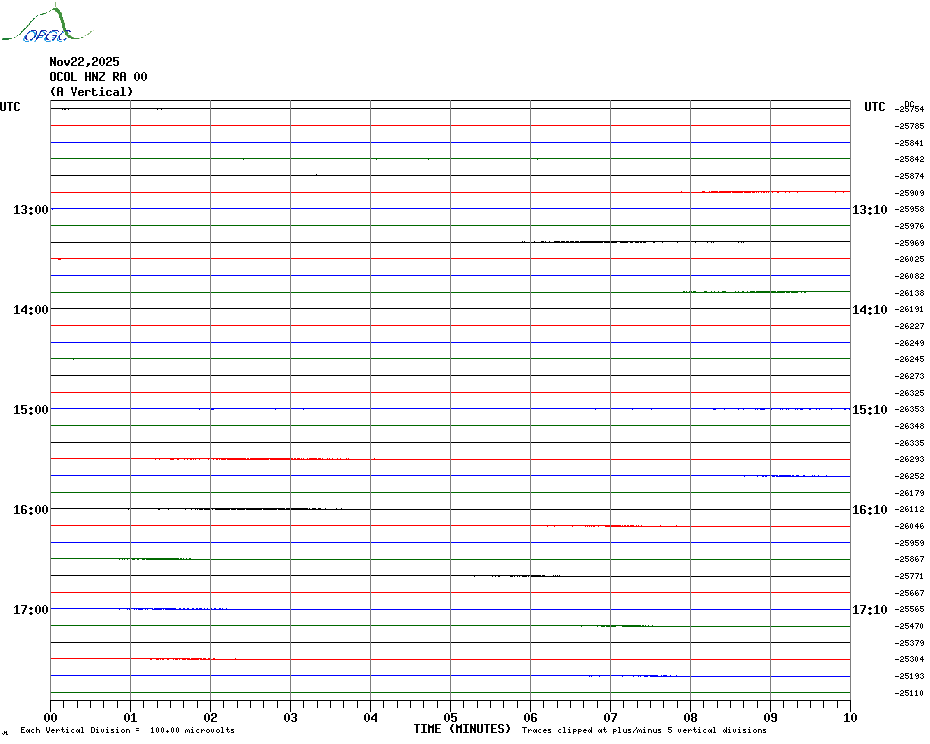The width and height of the screenshot is (930, 744).
Task: Click the Each Vertical Division scale note
Action: 127,731
